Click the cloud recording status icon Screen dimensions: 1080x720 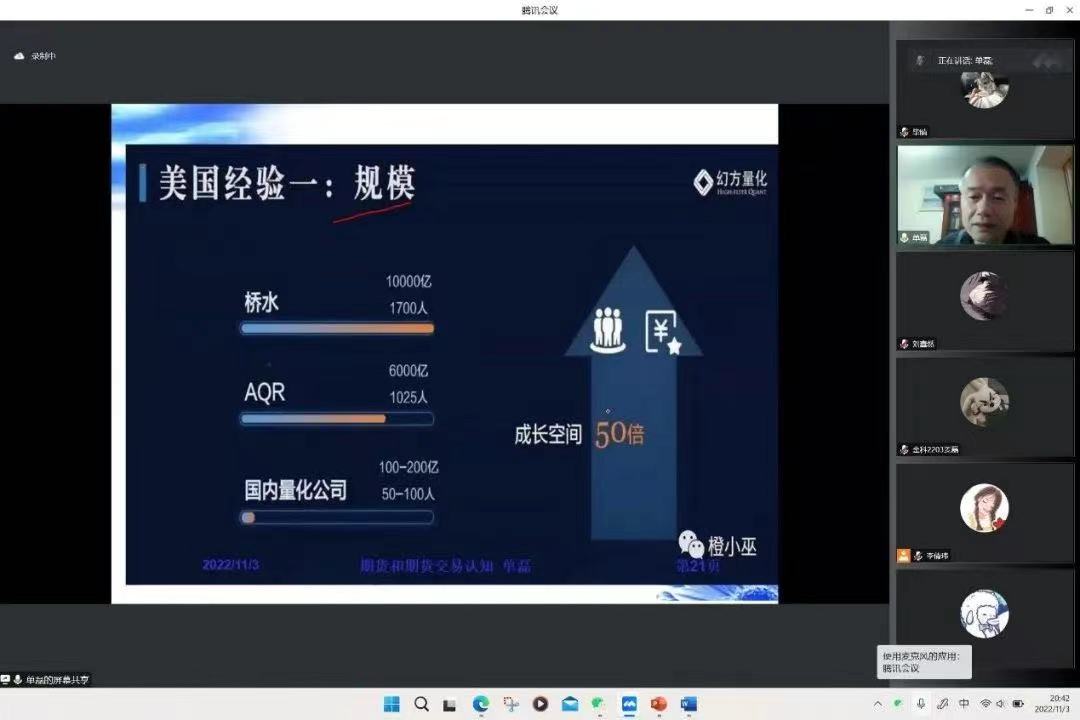pyautogui.click(x=19, y=56)
